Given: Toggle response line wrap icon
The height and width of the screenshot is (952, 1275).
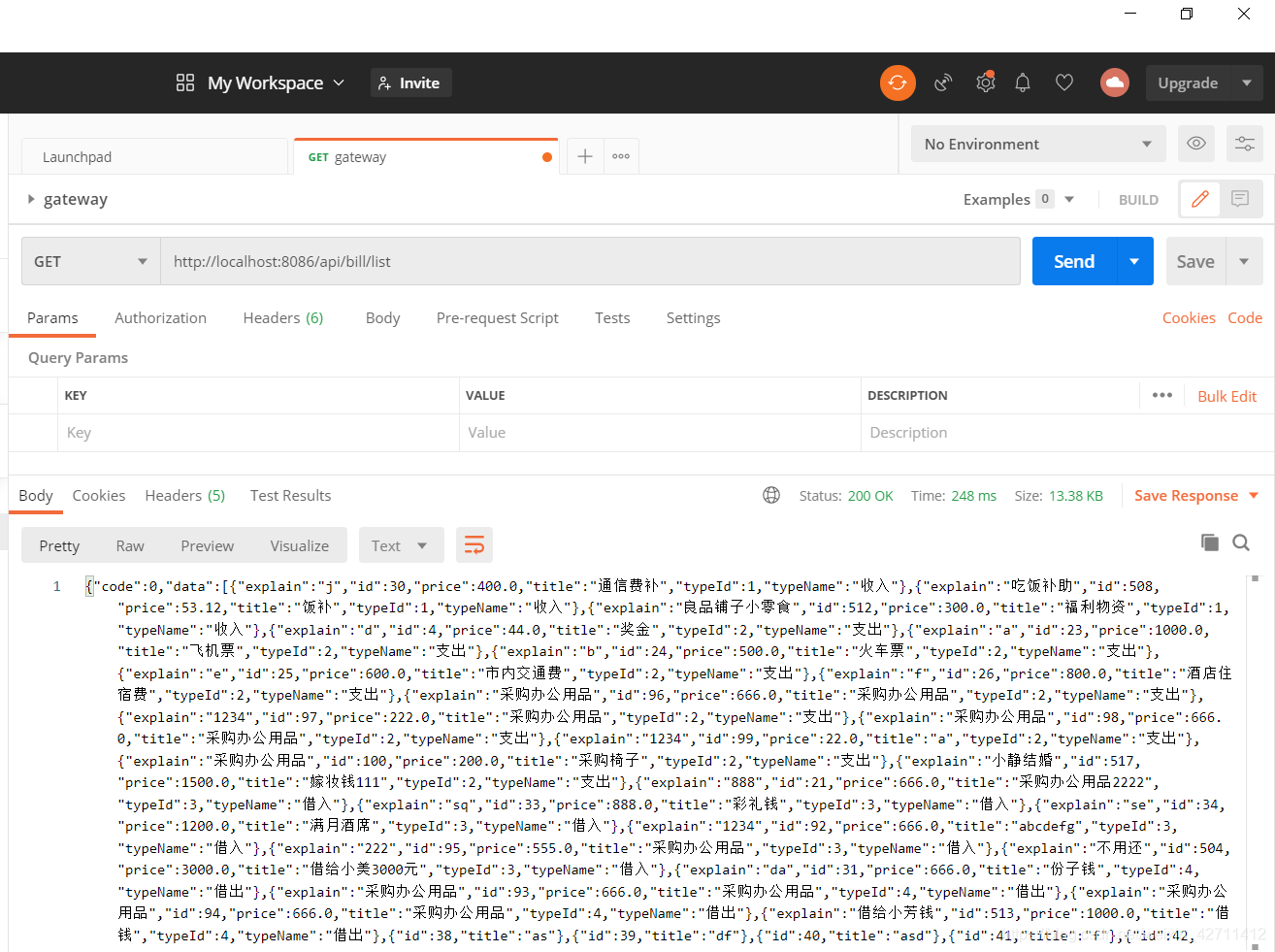Looking at the screenshot, I should 474,545.
